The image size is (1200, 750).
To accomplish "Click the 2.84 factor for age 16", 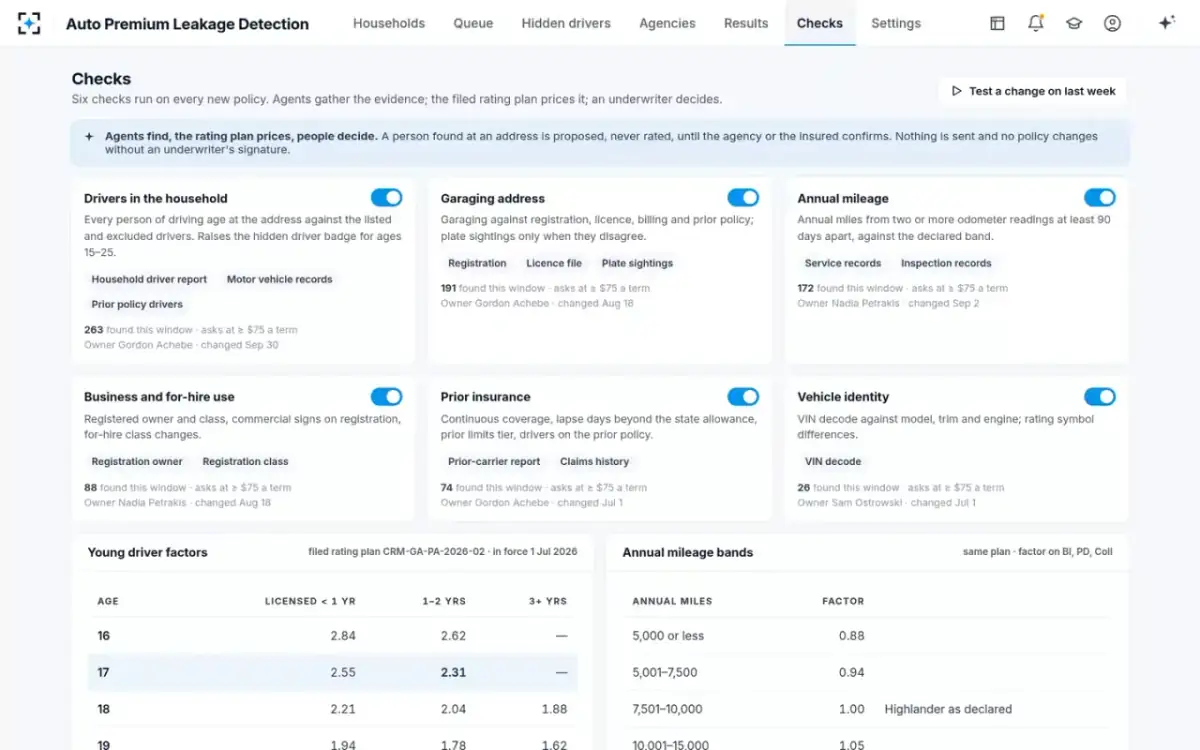I will 343,636.
